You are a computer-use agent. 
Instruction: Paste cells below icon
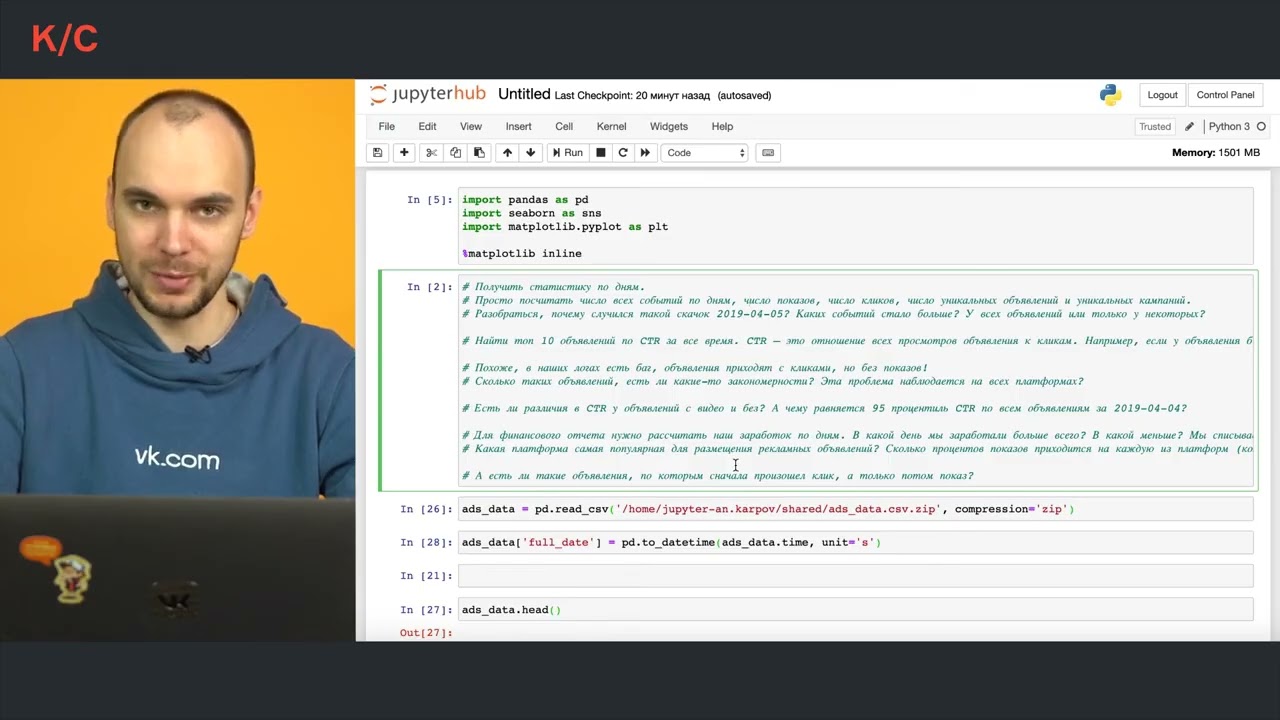(x=479, y=153)
